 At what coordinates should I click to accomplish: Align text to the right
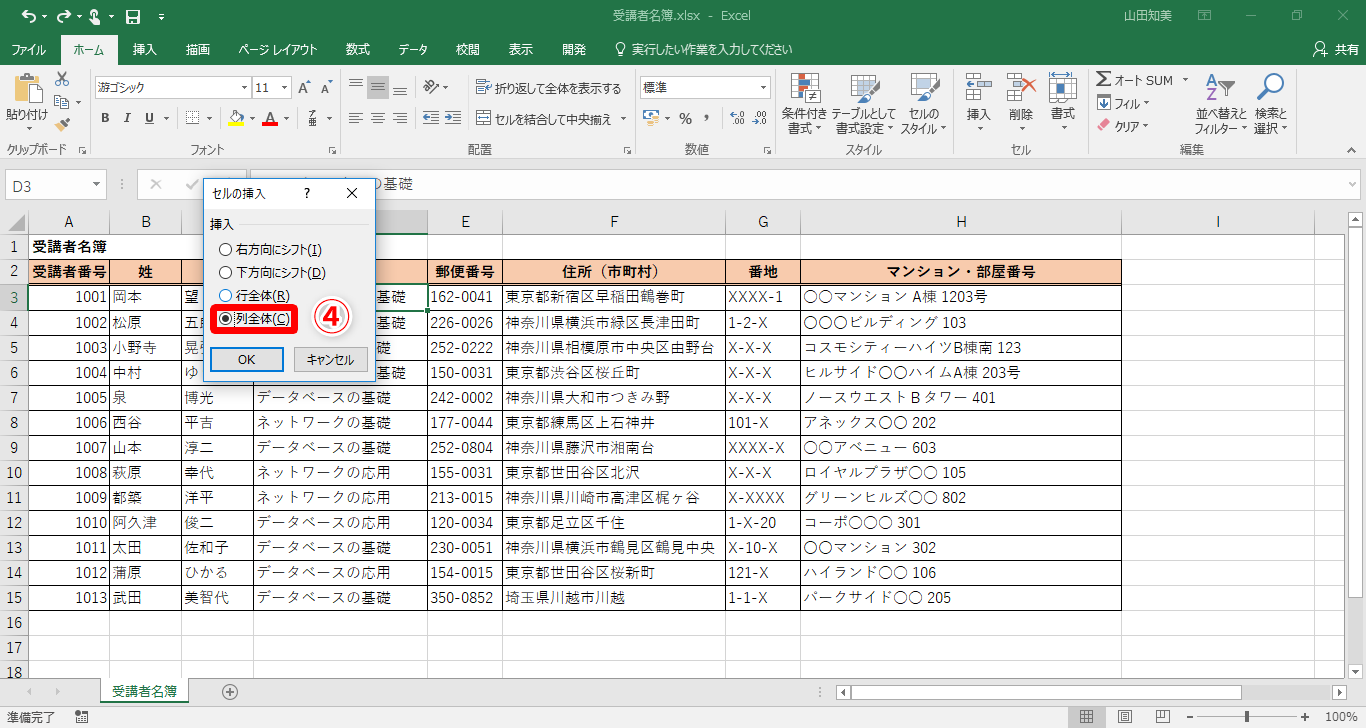pos(399,118)
